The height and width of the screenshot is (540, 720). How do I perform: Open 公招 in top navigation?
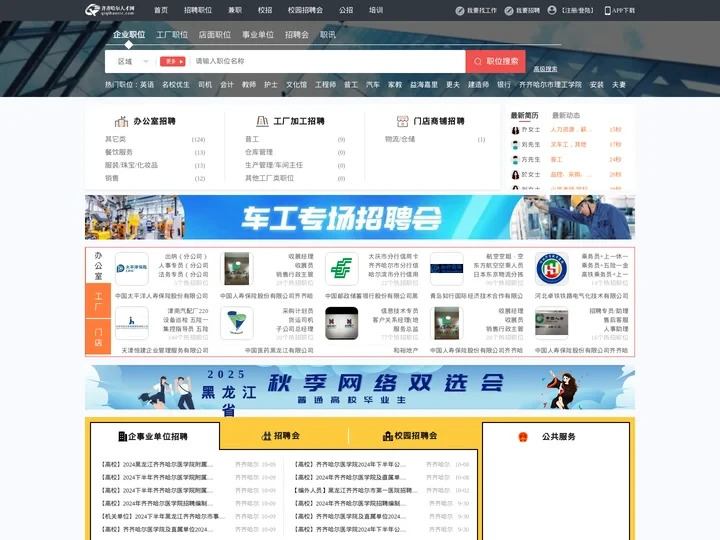(x=346, y=10)
